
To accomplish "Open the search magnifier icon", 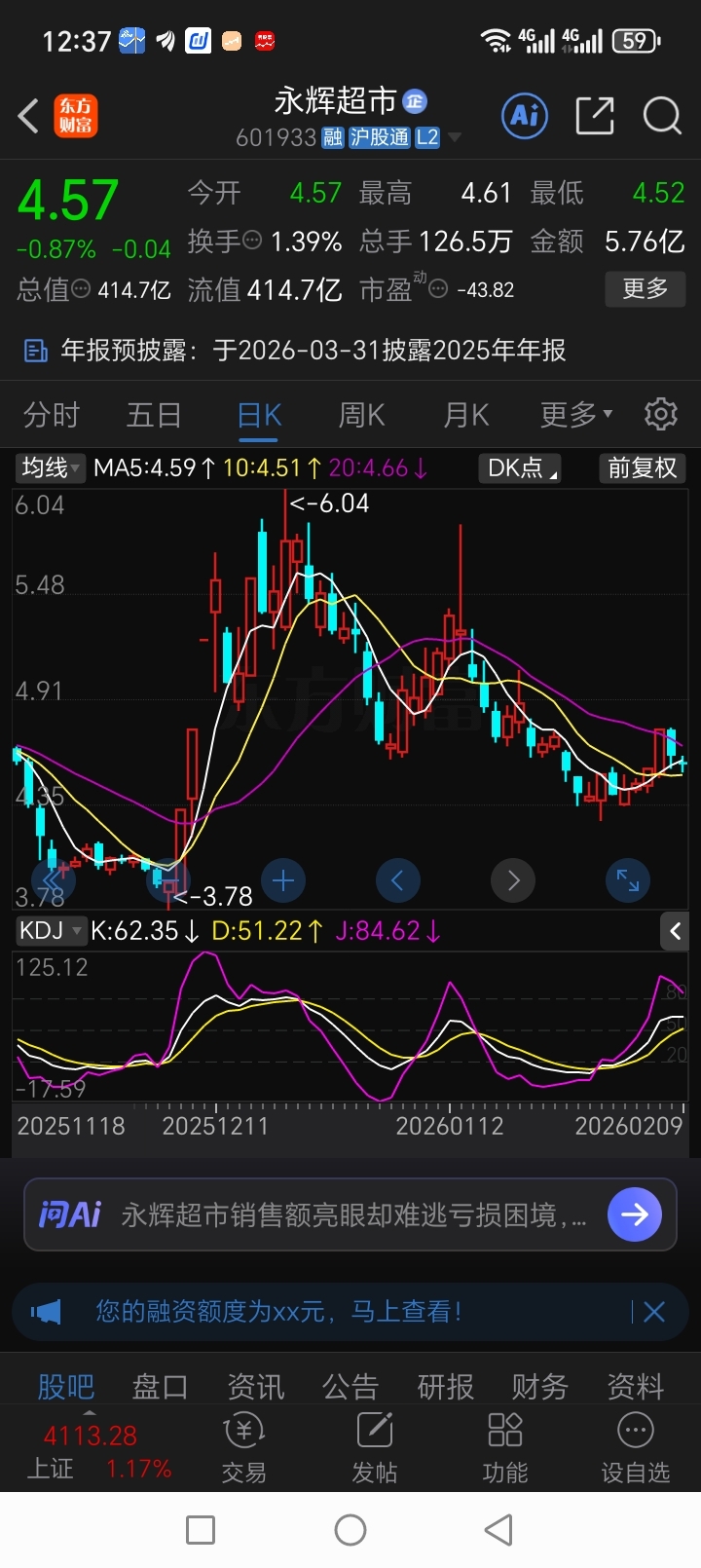I will 662,116.
